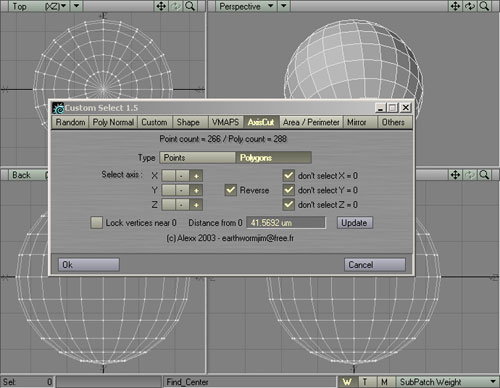Open the Top viewport render style dropdown arrow

click(77, 6)
